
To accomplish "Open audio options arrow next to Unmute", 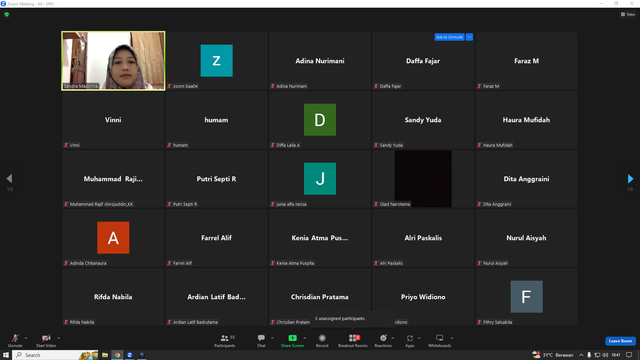I will 26,338.
